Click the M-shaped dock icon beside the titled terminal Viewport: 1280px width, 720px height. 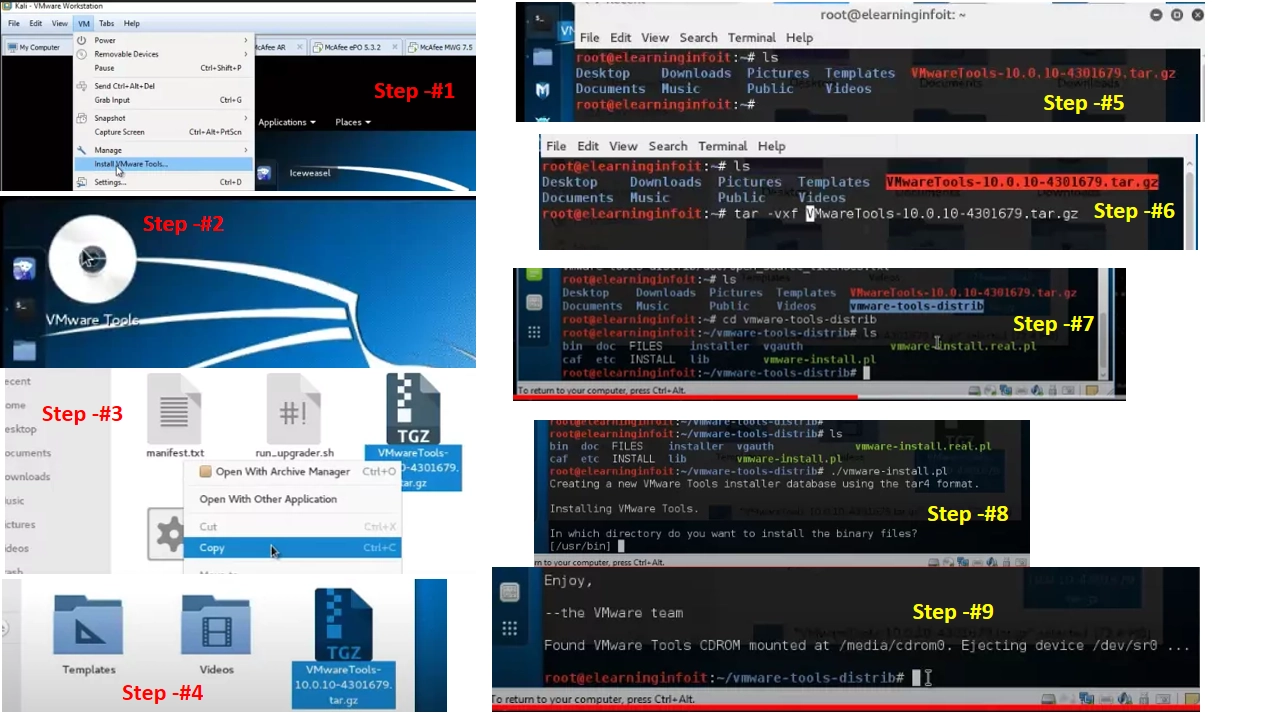point(542,90)
